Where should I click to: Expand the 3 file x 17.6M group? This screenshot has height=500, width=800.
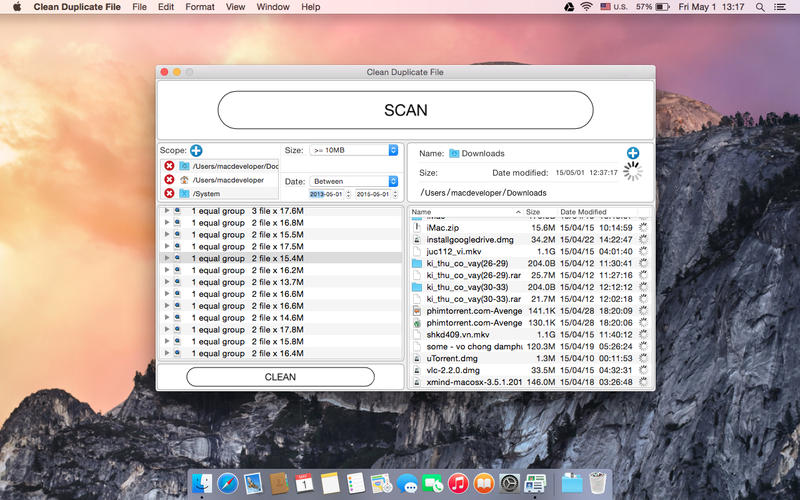(x=166, y=211)
